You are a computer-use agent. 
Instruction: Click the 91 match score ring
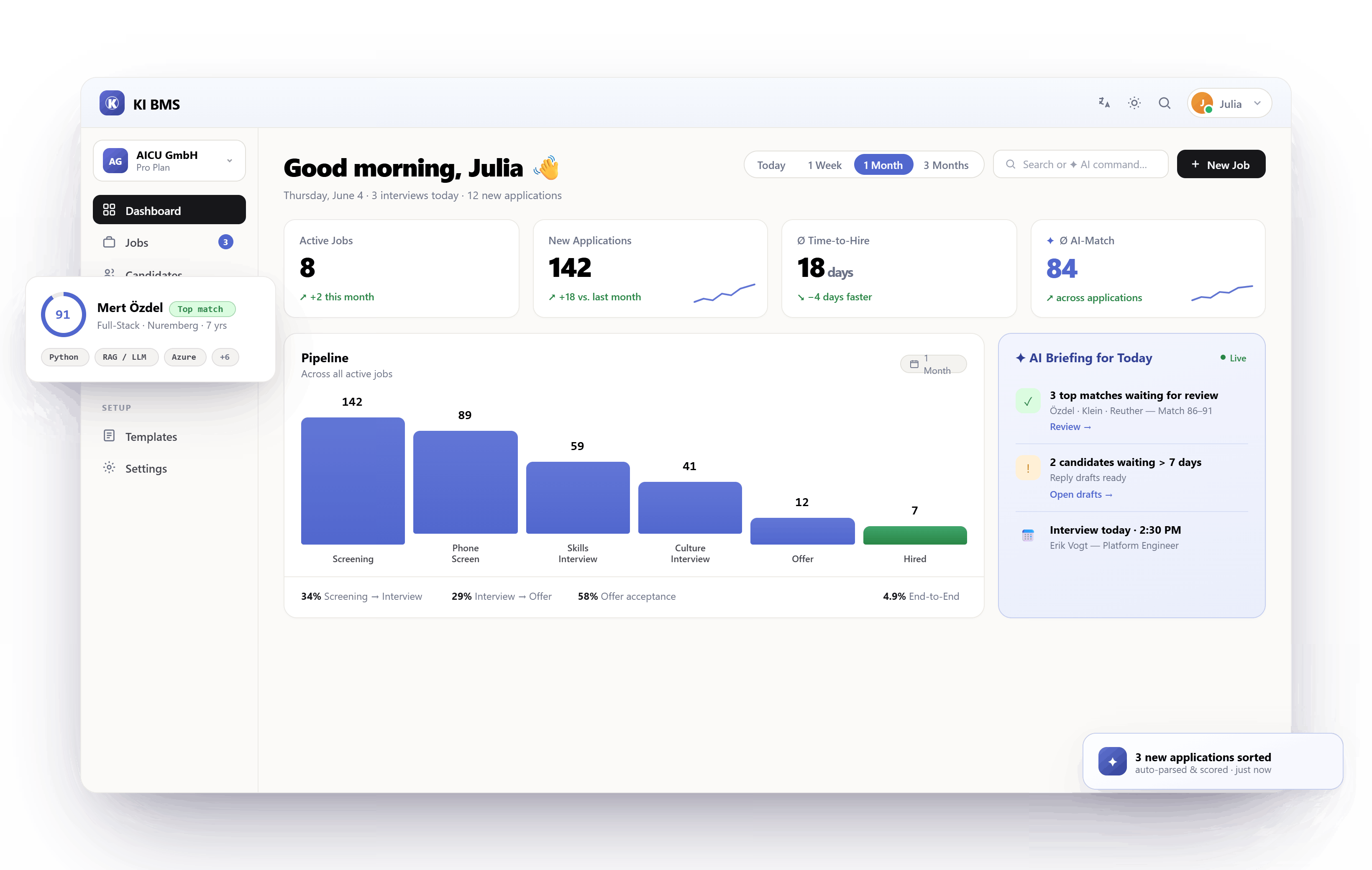click(x=63, y=315)
